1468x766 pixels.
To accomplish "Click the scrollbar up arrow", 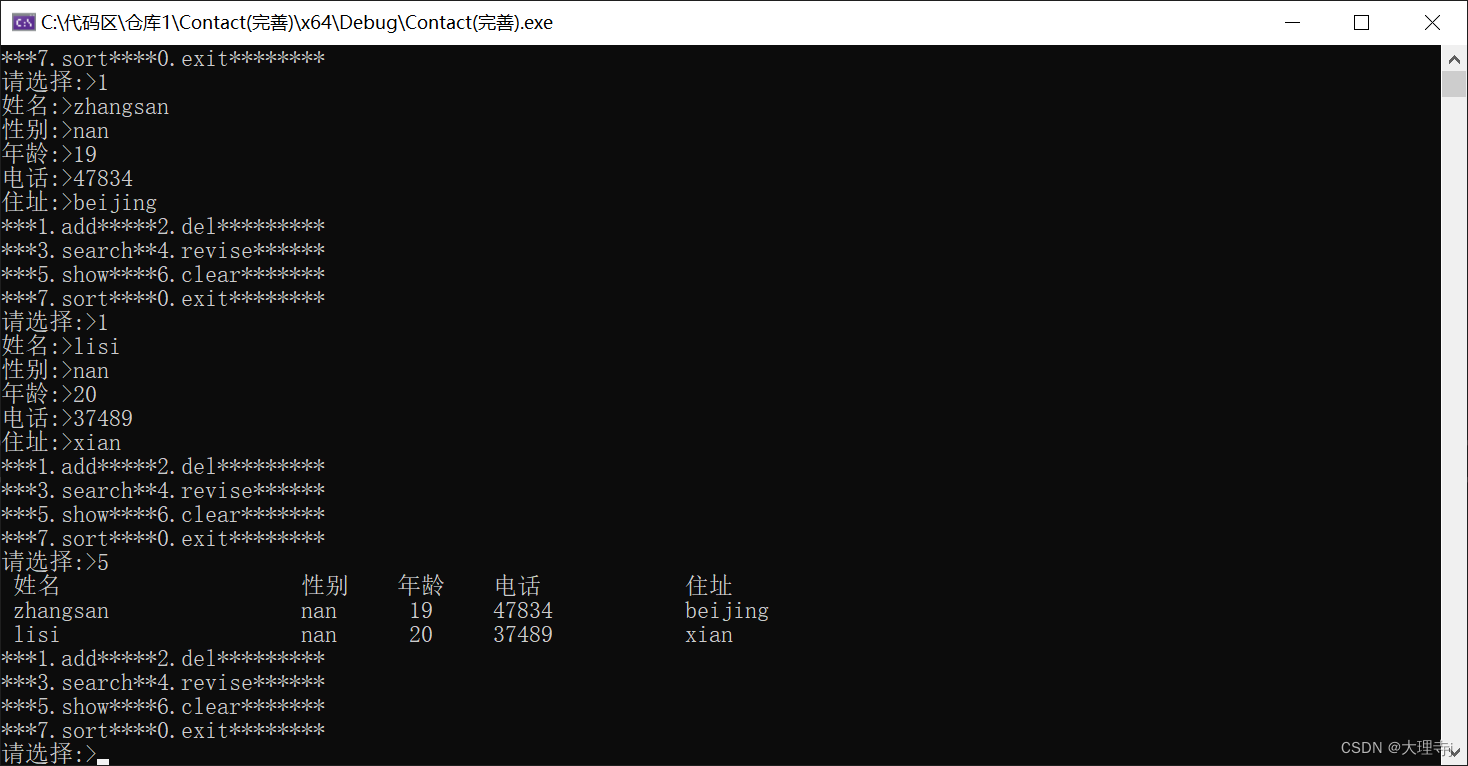I will coord(1454,59).
